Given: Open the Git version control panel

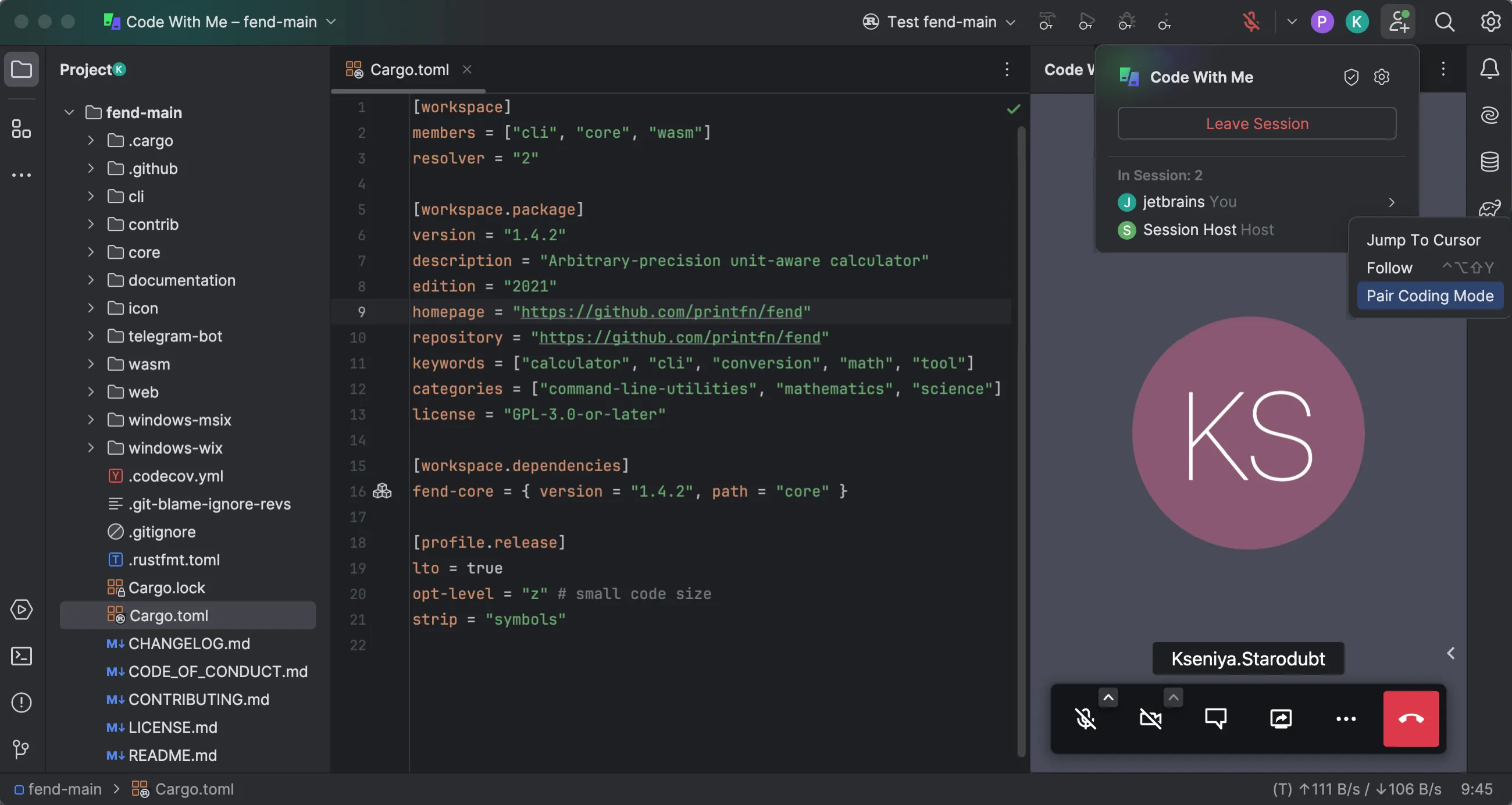Looking at the screenshot, I should [x=21, y=749].
